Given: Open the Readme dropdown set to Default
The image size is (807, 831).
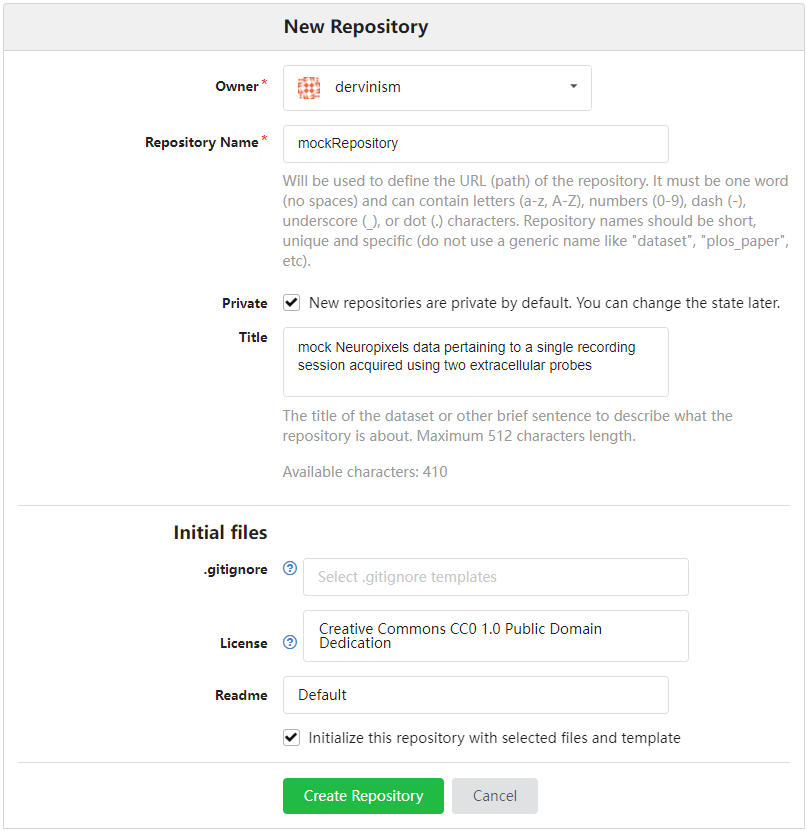Looking at the screenshot, I should click(476, 695).
